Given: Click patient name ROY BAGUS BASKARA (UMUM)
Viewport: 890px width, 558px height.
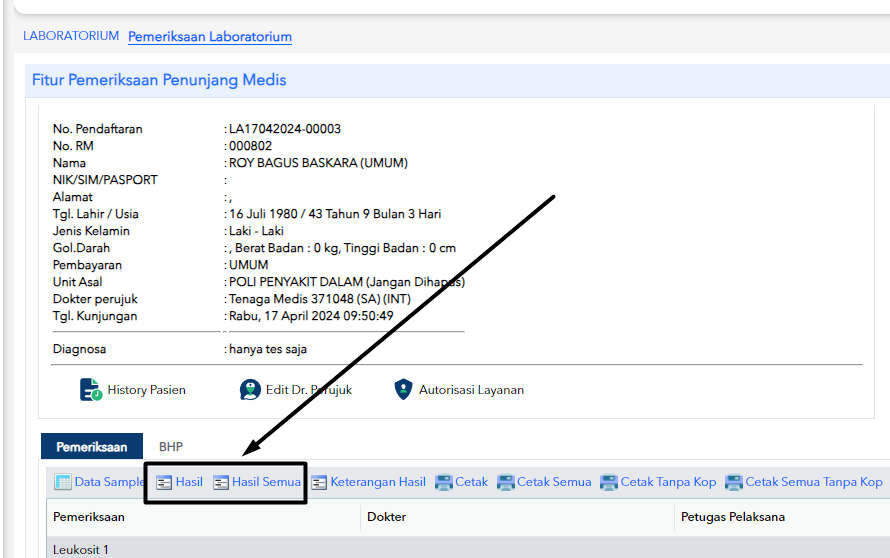Looking at the screenshot, I should 318,163.
